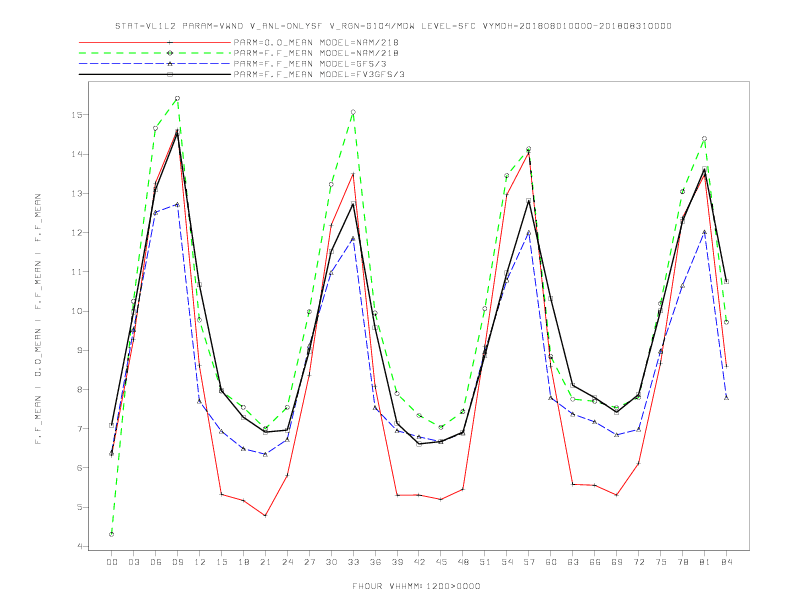Image resolution: width=792 pixels, height=612 pixels.
Task: Click y-axis tick label 5
Action: click(79, 507)
